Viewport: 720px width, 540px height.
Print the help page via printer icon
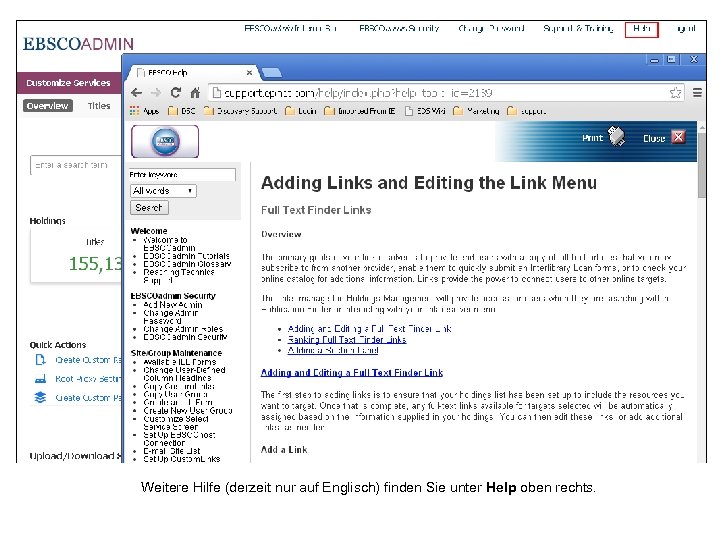coord(616,137)
